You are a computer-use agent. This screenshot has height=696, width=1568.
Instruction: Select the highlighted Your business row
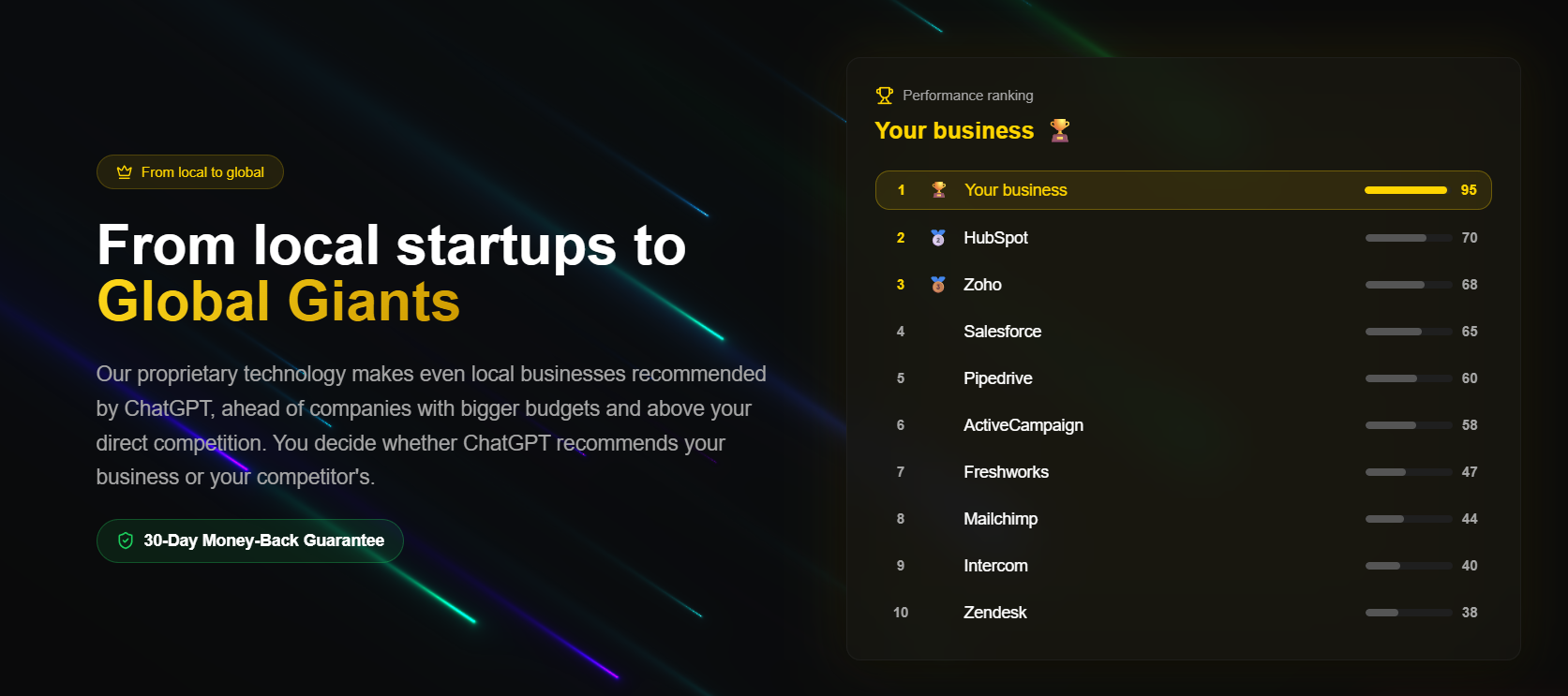point(1183,189)
